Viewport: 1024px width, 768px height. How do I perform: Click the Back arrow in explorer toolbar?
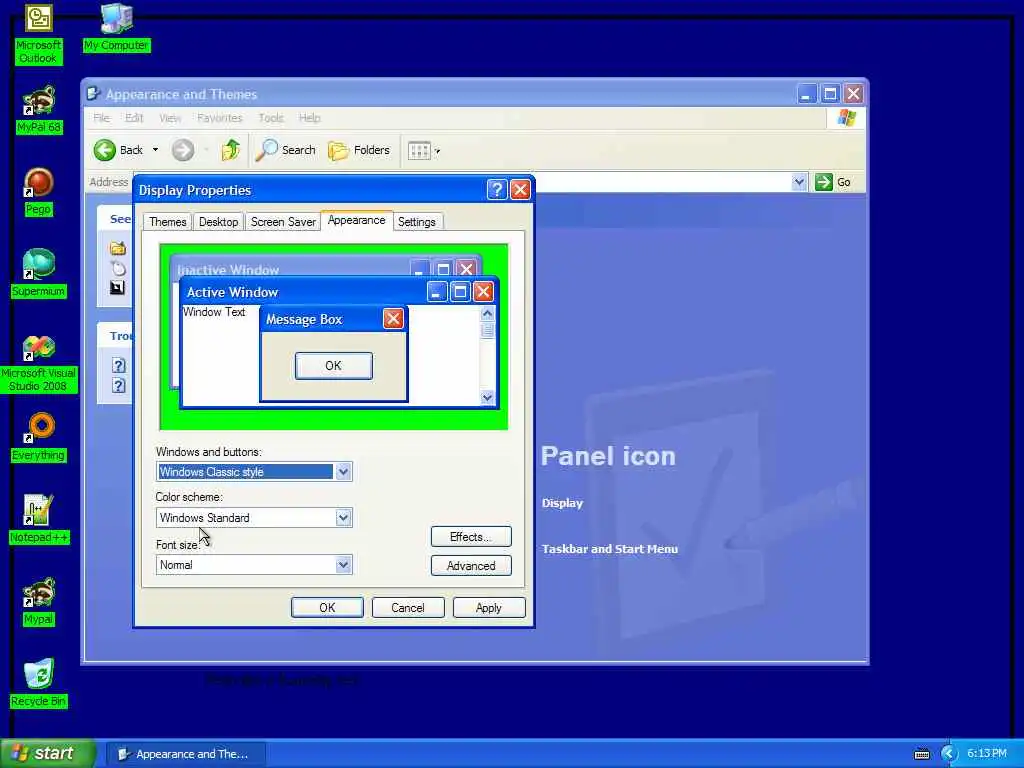(x=118, y=150)
